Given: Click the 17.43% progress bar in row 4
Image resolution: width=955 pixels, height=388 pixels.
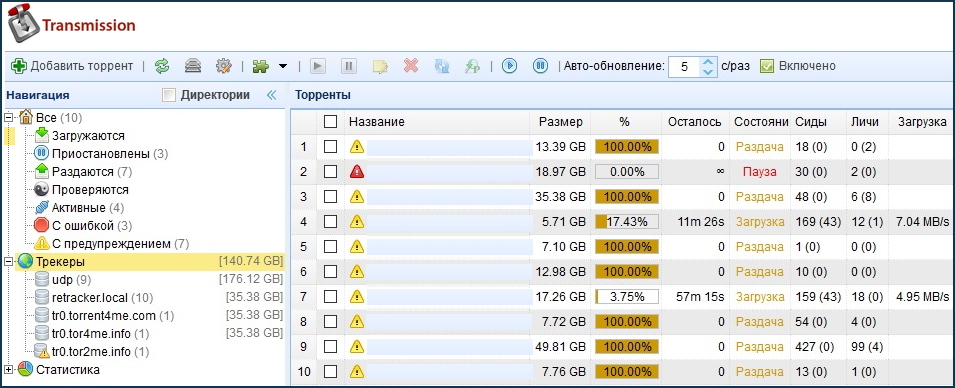Looking at the screenshot, I should (627, 222).
